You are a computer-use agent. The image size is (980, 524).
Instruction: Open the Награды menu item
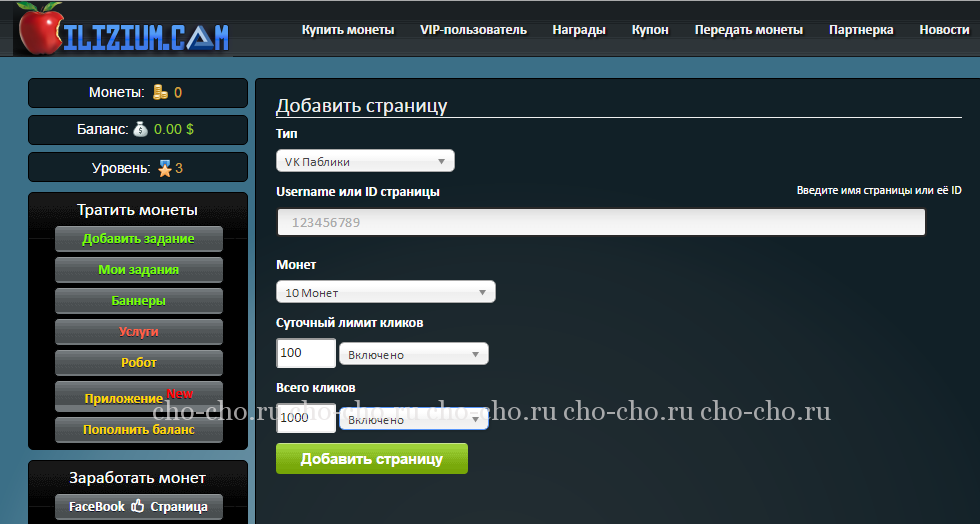(579, 30)
